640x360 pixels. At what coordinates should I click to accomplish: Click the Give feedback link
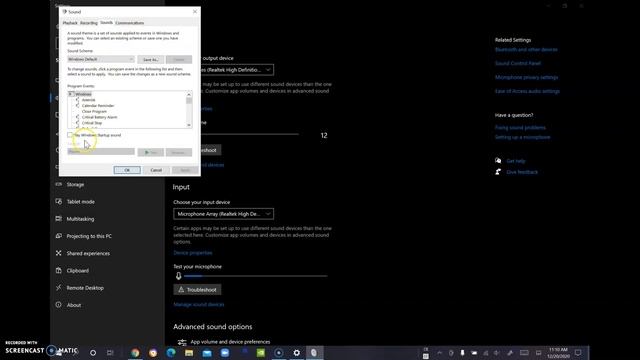click(522, 172)
